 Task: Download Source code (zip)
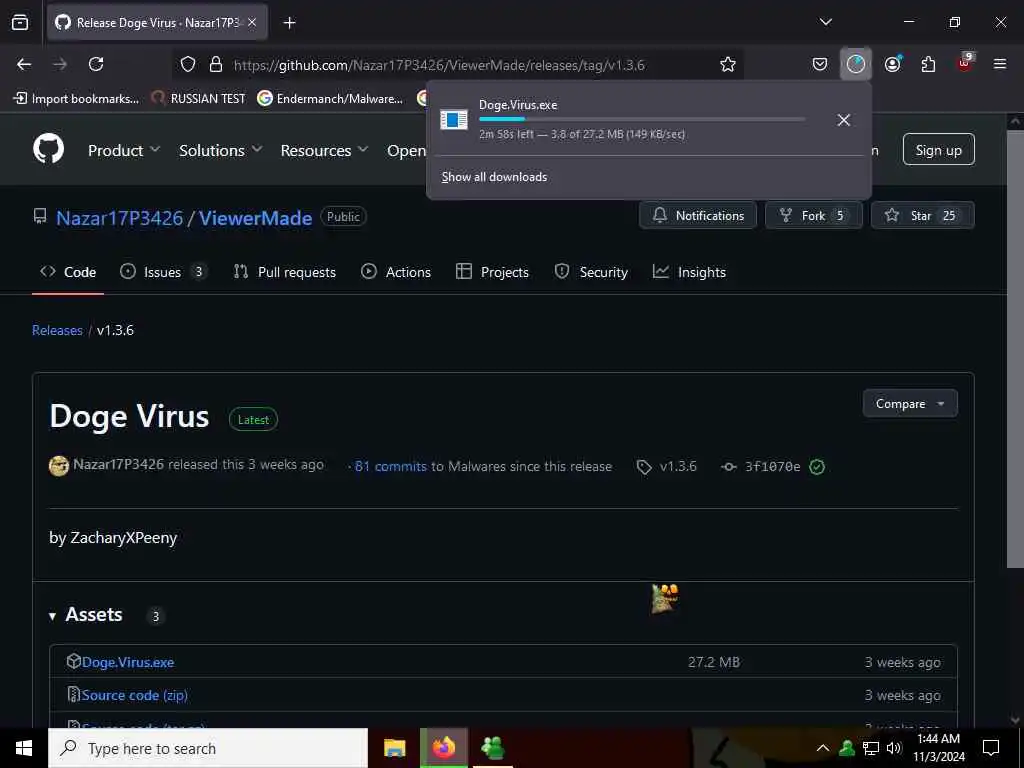[x=135, y=695]
